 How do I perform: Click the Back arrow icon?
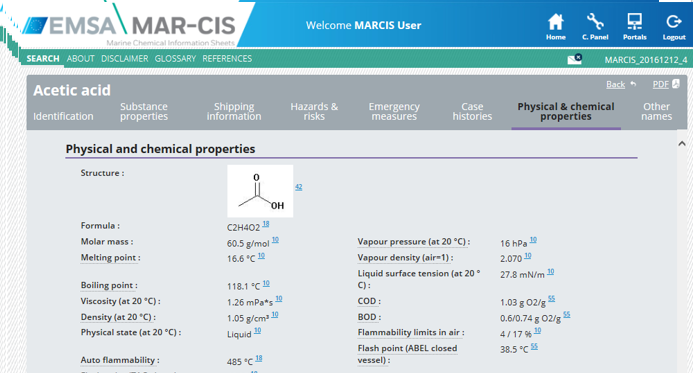[x=633, y=84]
